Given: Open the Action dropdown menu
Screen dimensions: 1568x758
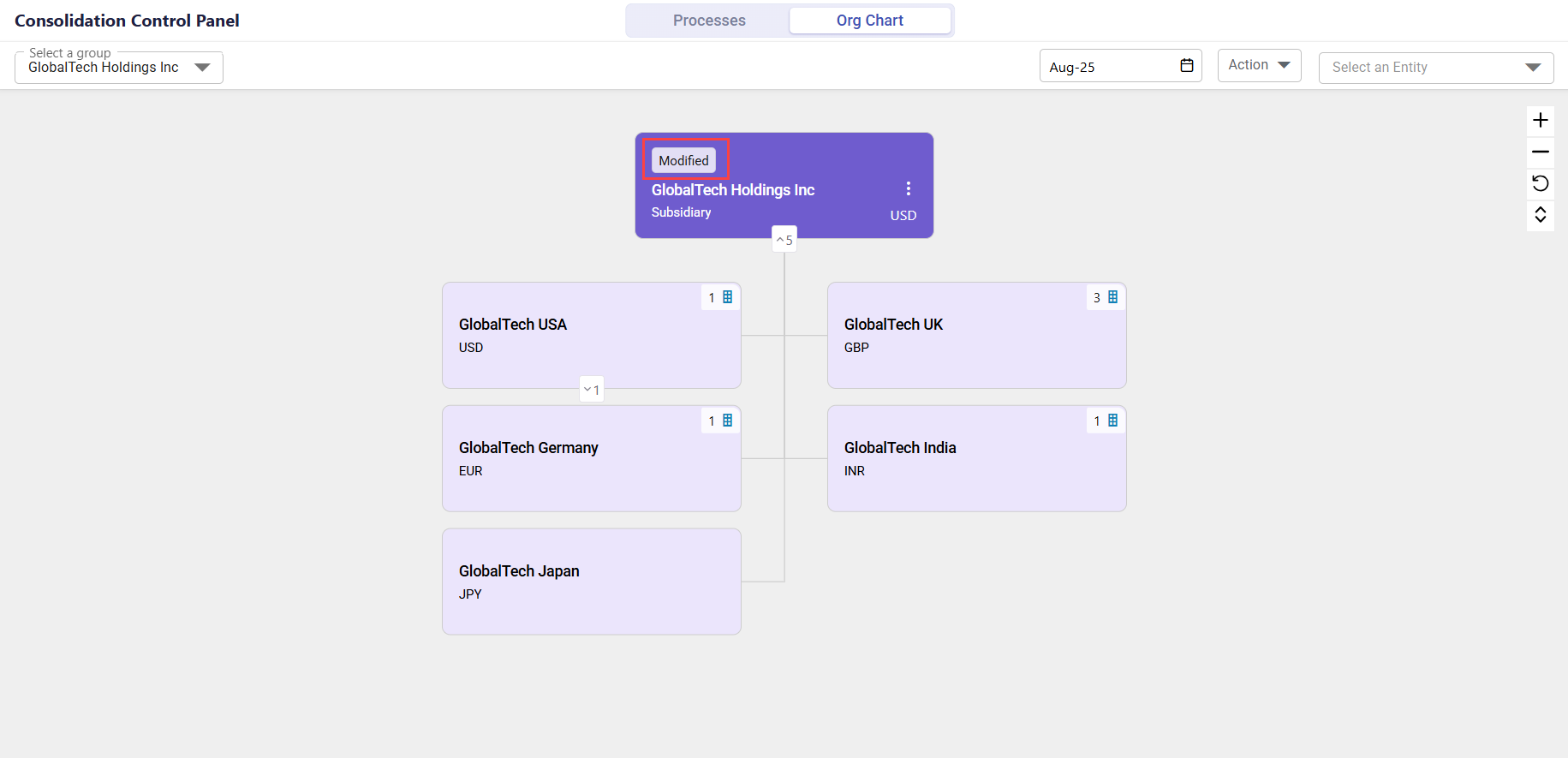Looking at the screenshot, I should click(x=1258, y=65).
